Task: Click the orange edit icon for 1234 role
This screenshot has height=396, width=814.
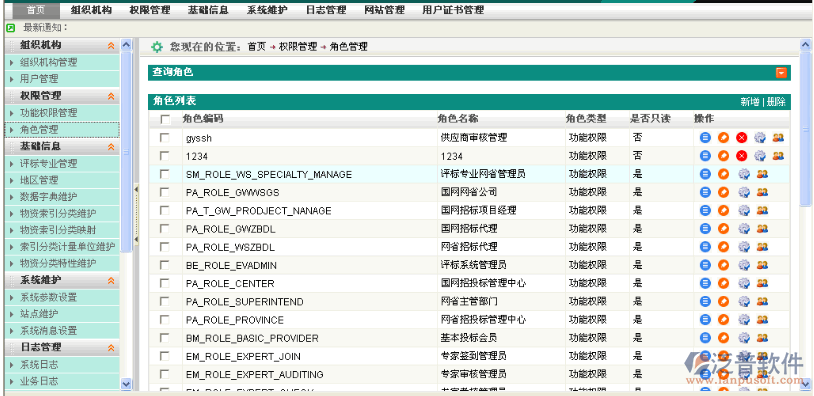Action: (x=723, y=156)
